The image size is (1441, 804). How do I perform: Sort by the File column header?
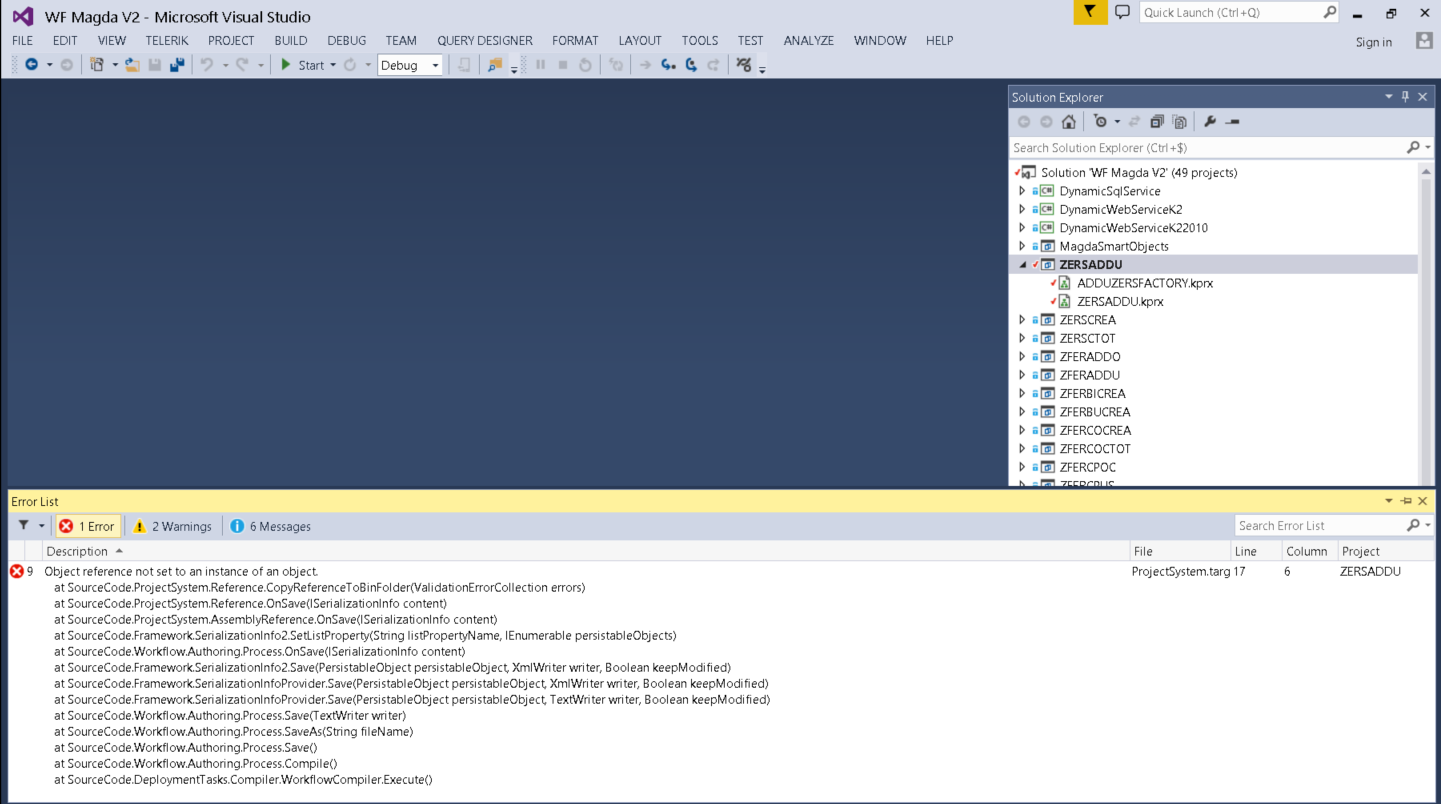(1180, 551)
